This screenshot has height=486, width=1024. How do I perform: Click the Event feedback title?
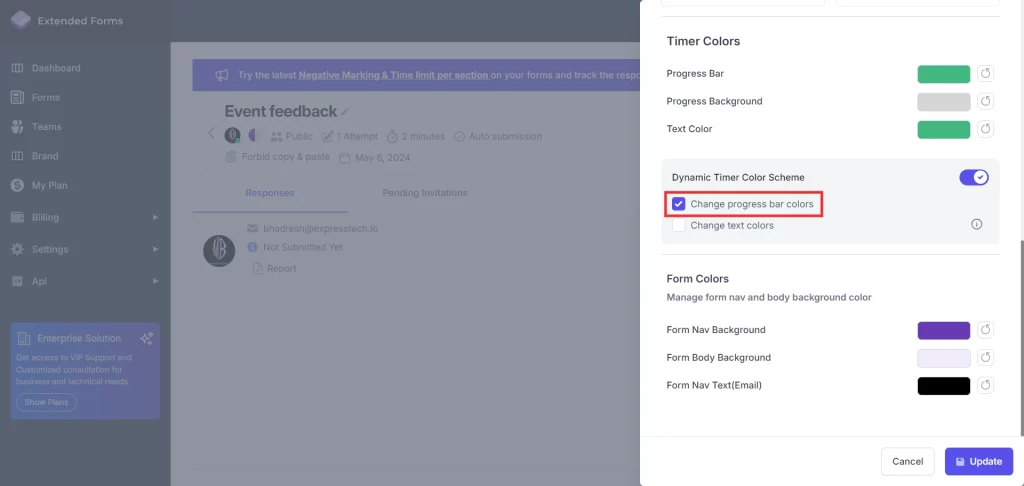tap(281, 111)
